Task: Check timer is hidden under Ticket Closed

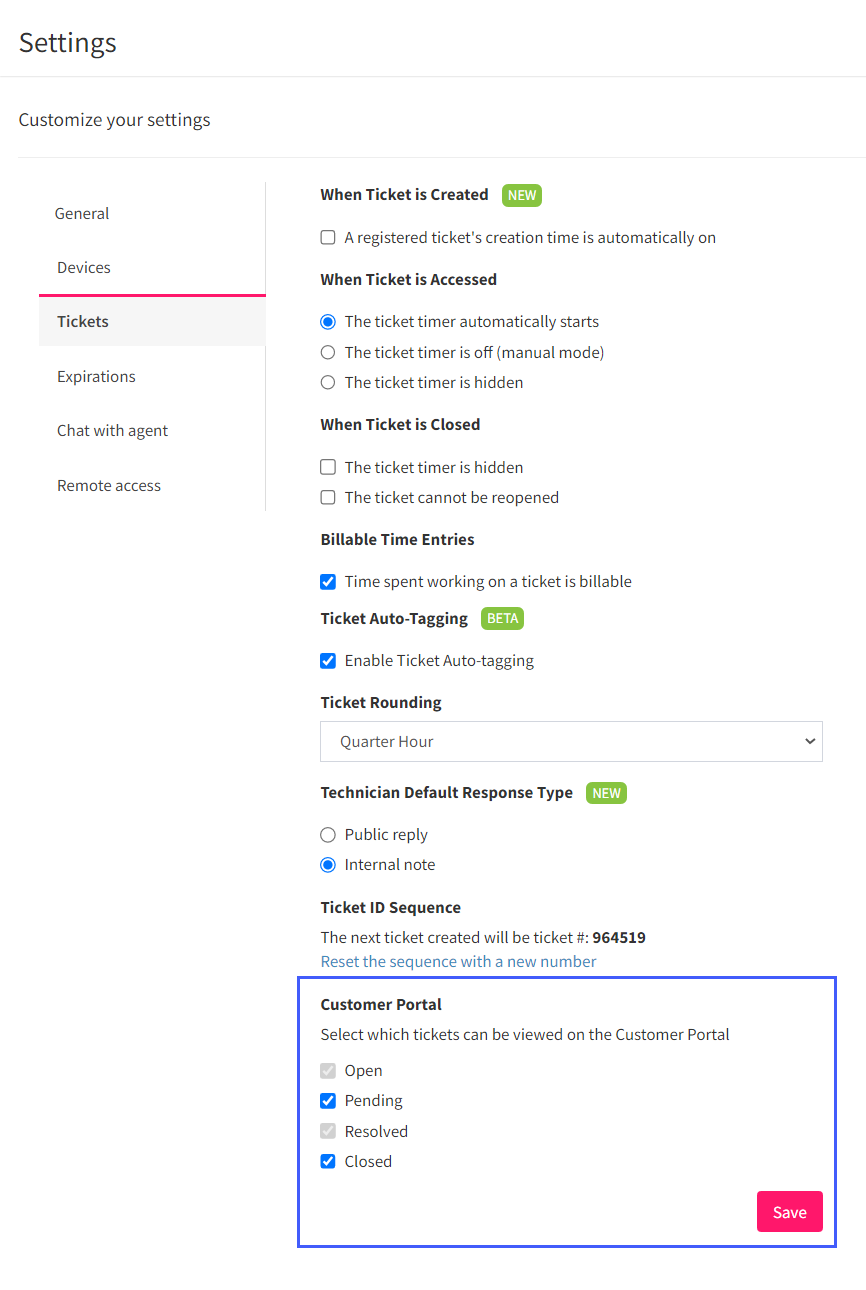Action: (327, 467)
